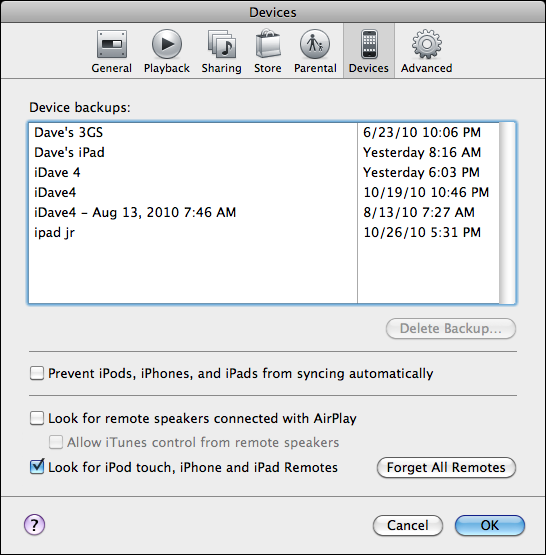Click the 8/13/10 7:27 AM date
Image resolution: width=546 pixels, height=555 pixels.
pos(419,212)
